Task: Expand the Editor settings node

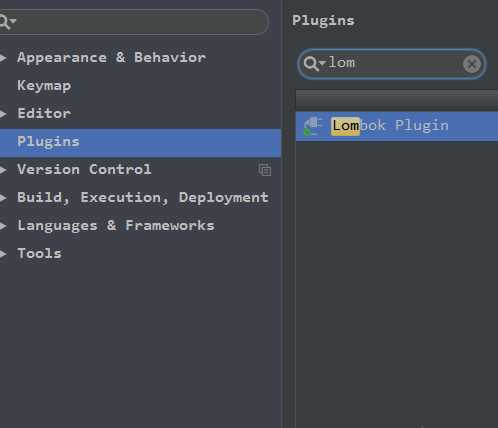Action: pos(3,114)
